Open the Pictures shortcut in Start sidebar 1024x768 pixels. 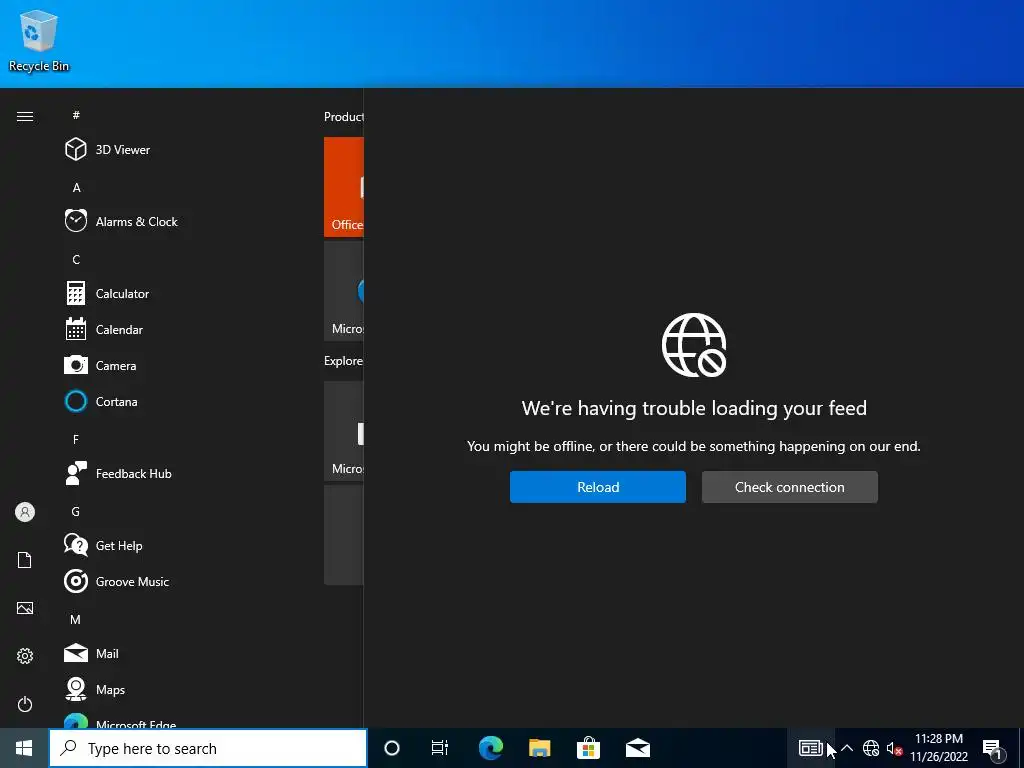tap(25, 608)
